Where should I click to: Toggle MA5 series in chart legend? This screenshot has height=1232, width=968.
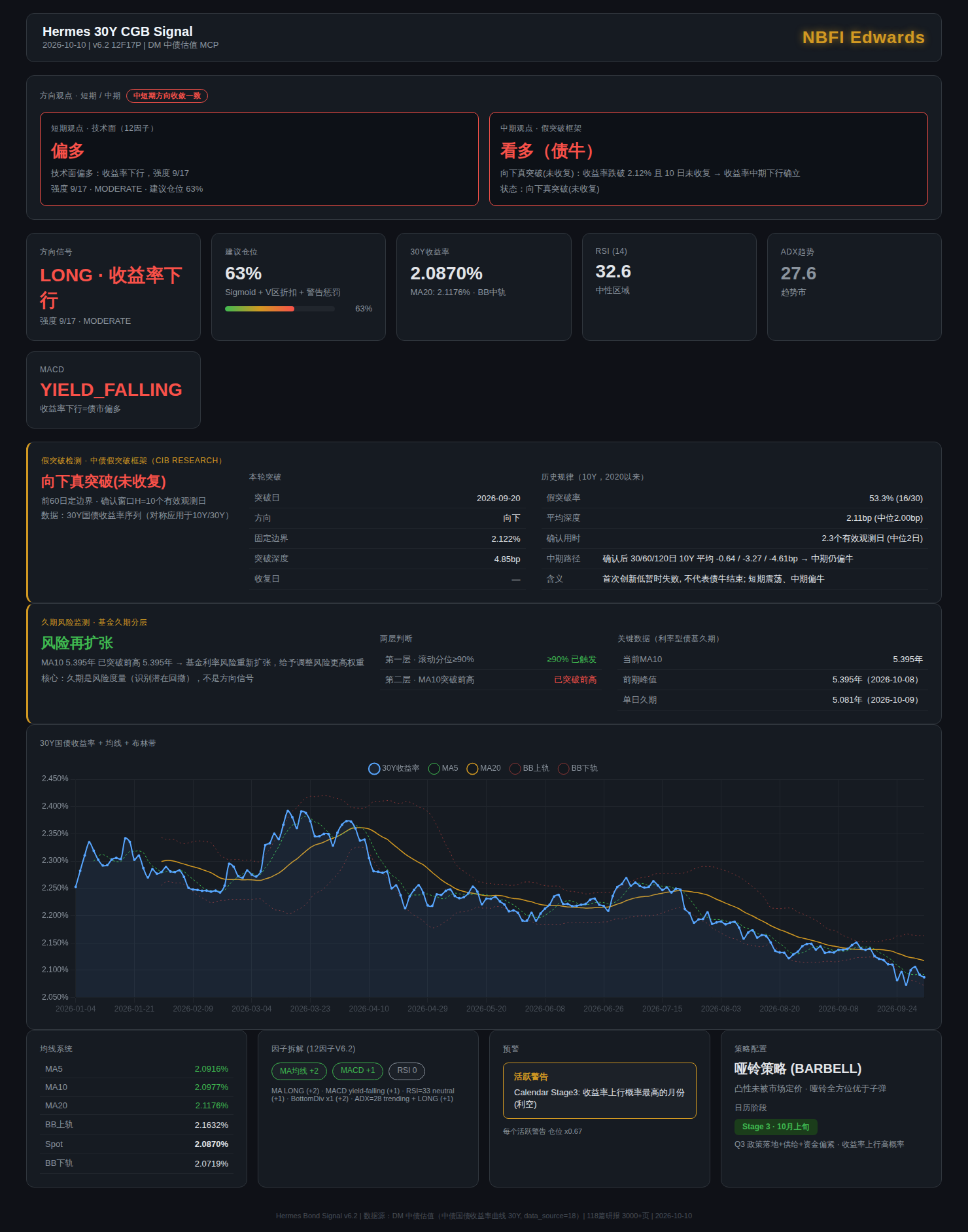[443, 768]
